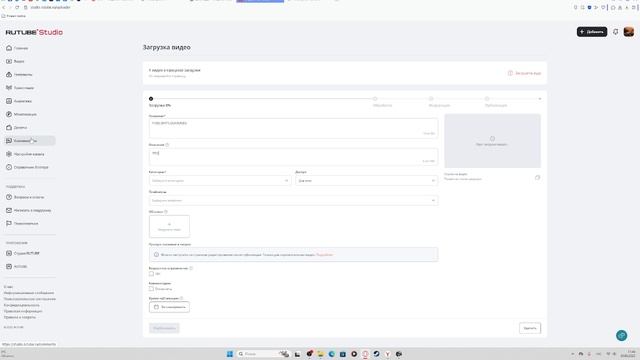Image resolution: width=640 pixels, height=360 pixels.
Task: Open the user avatar menu
Action: (629, 32)
